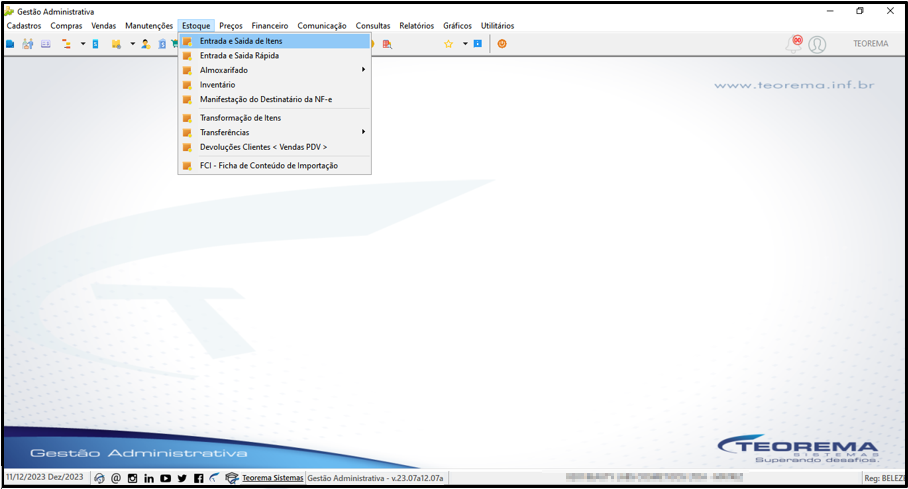Select the Inventário menu entry

pos(274,85)
